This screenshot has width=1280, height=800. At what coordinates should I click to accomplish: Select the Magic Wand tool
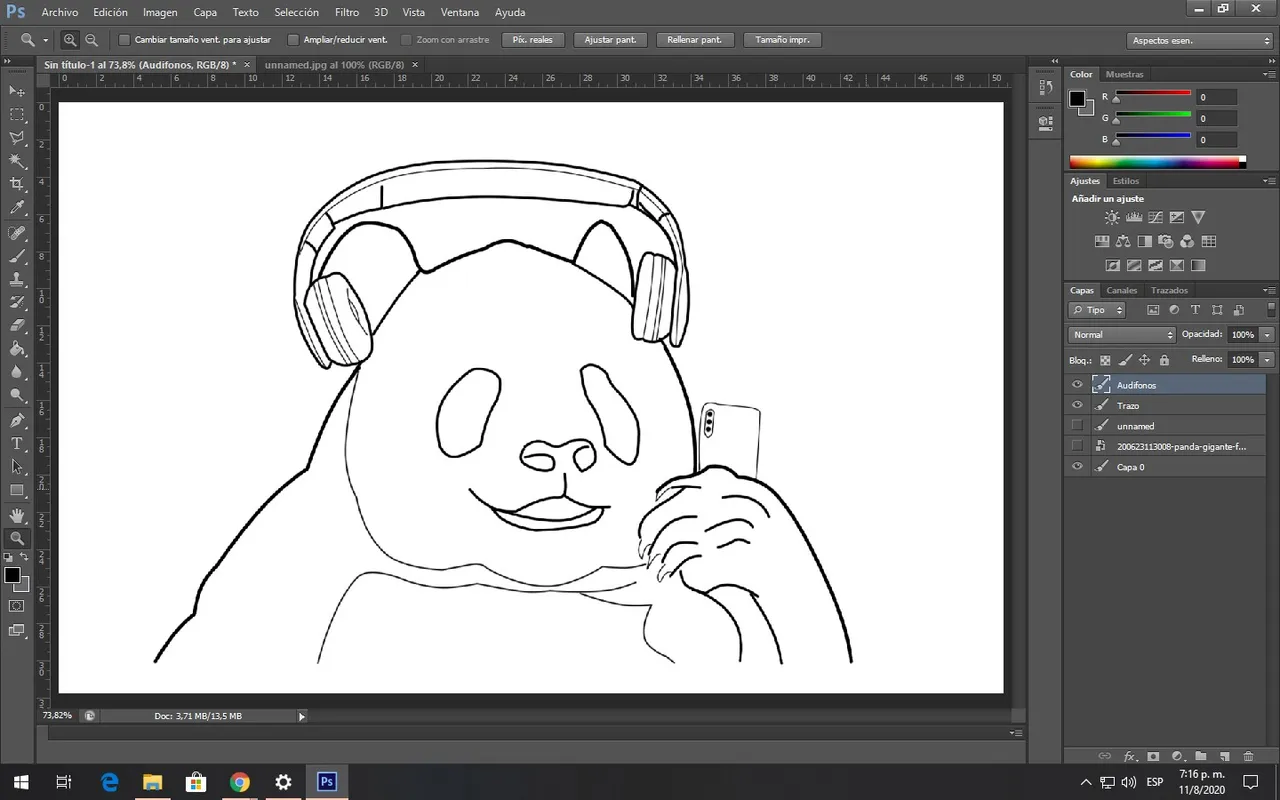coord(17,161)
